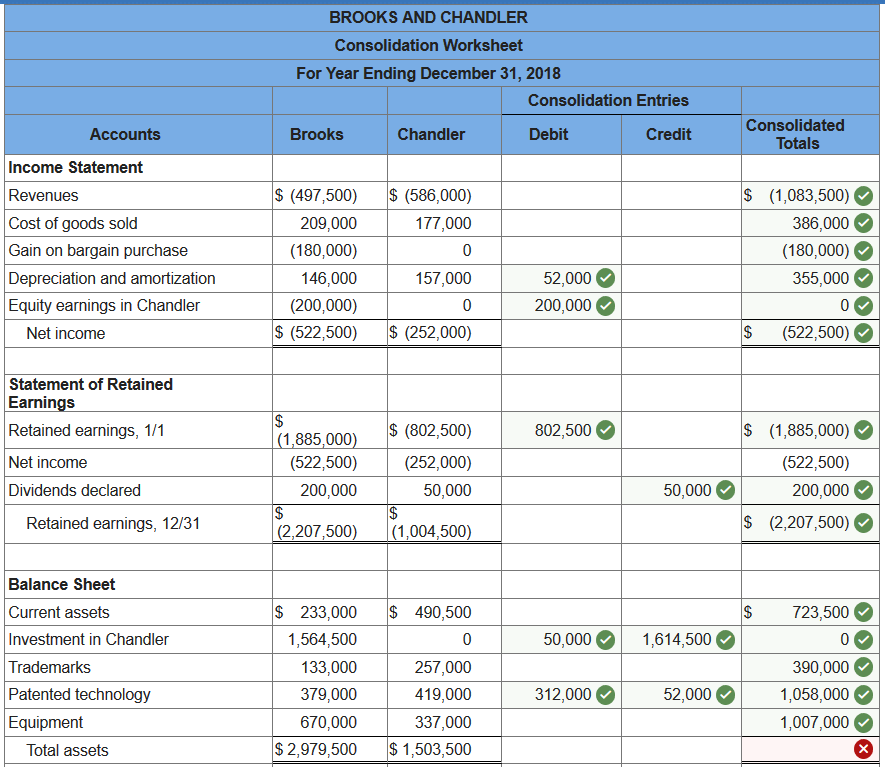Click the Equipment consolidated total field 1,007,000
Viewport: 885px width, 767px height.
(810, 722)
